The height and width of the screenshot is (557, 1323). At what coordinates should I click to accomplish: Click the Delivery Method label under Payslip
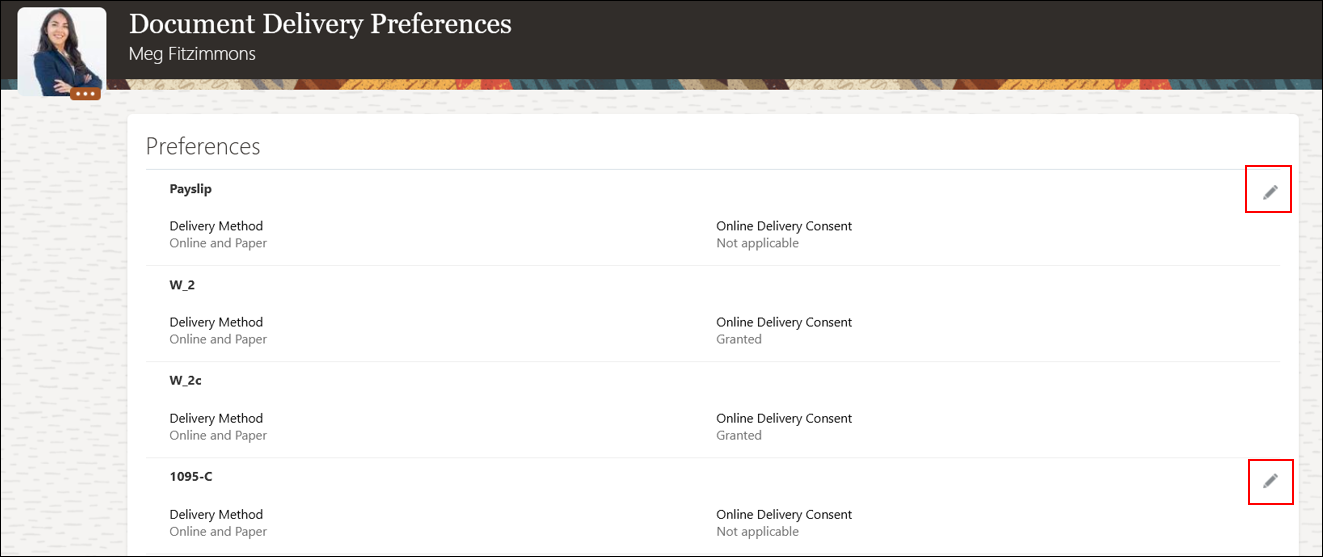pos(216,226)
